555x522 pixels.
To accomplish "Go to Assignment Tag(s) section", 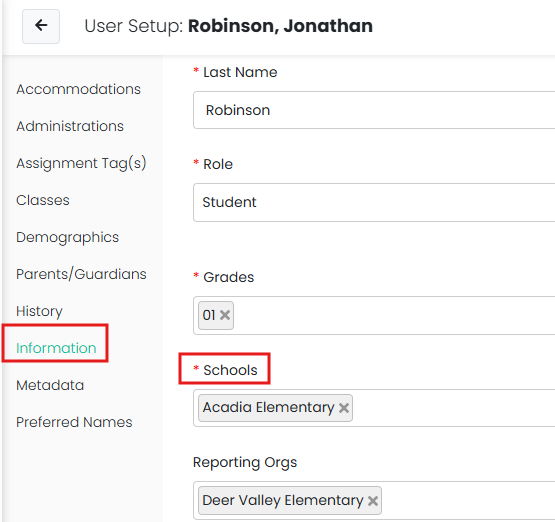I will pyautogui.click(x=81, y=163).
